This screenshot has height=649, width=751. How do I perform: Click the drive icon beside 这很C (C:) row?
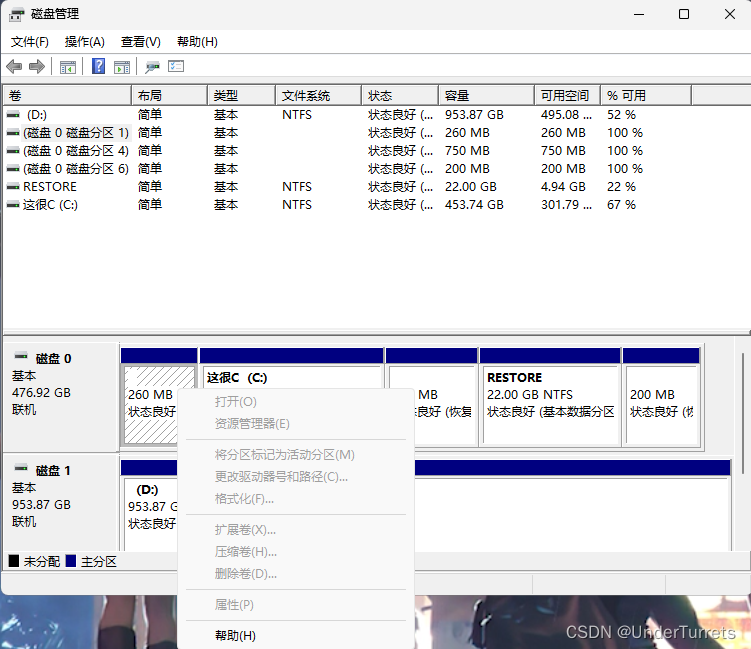coord(13,205)
